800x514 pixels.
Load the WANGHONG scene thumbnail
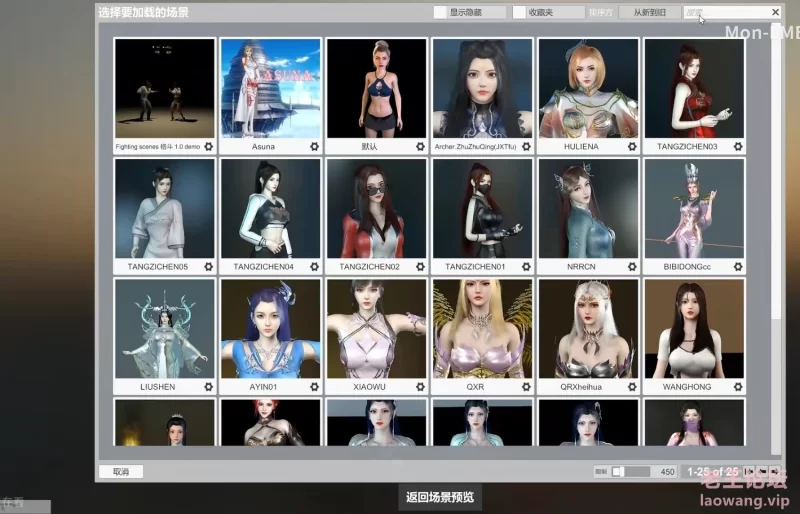pos(694,329)
